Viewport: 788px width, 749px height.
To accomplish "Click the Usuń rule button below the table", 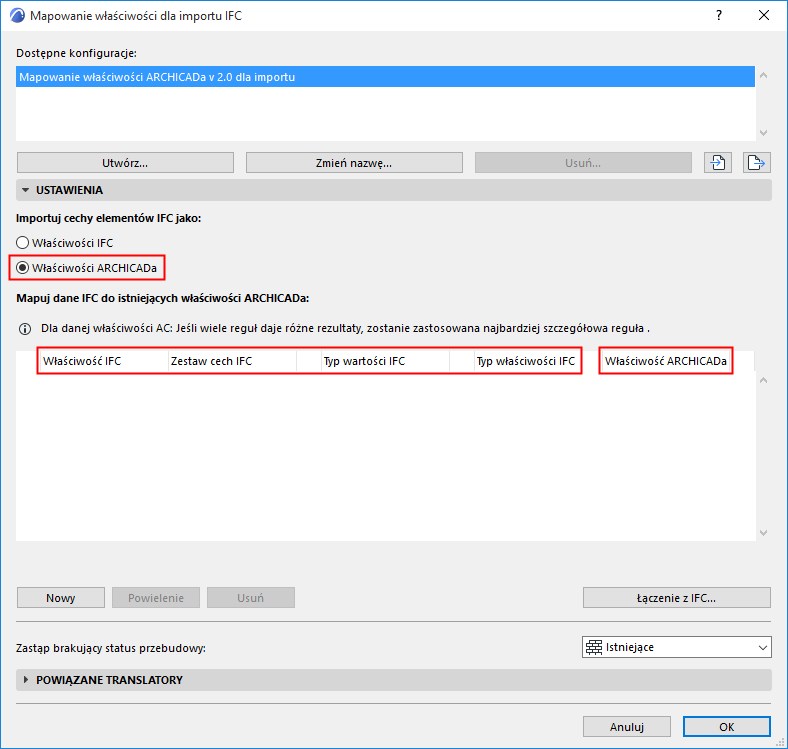I will coord(251,598).
